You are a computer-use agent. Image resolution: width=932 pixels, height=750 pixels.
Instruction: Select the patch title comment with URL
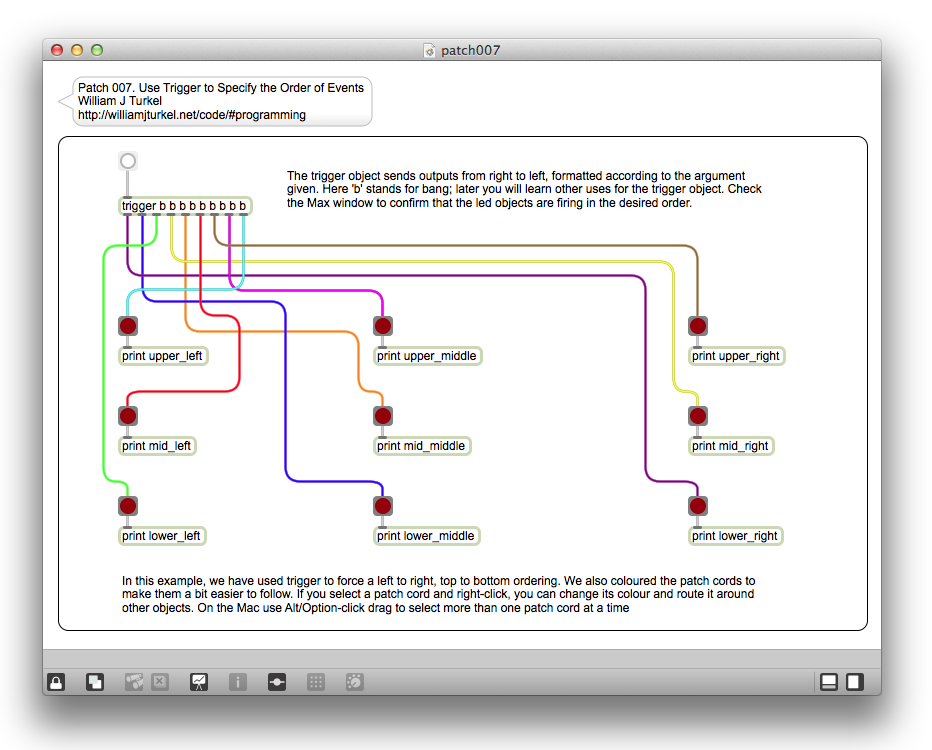pyautogui.click(x=220, y=102)
